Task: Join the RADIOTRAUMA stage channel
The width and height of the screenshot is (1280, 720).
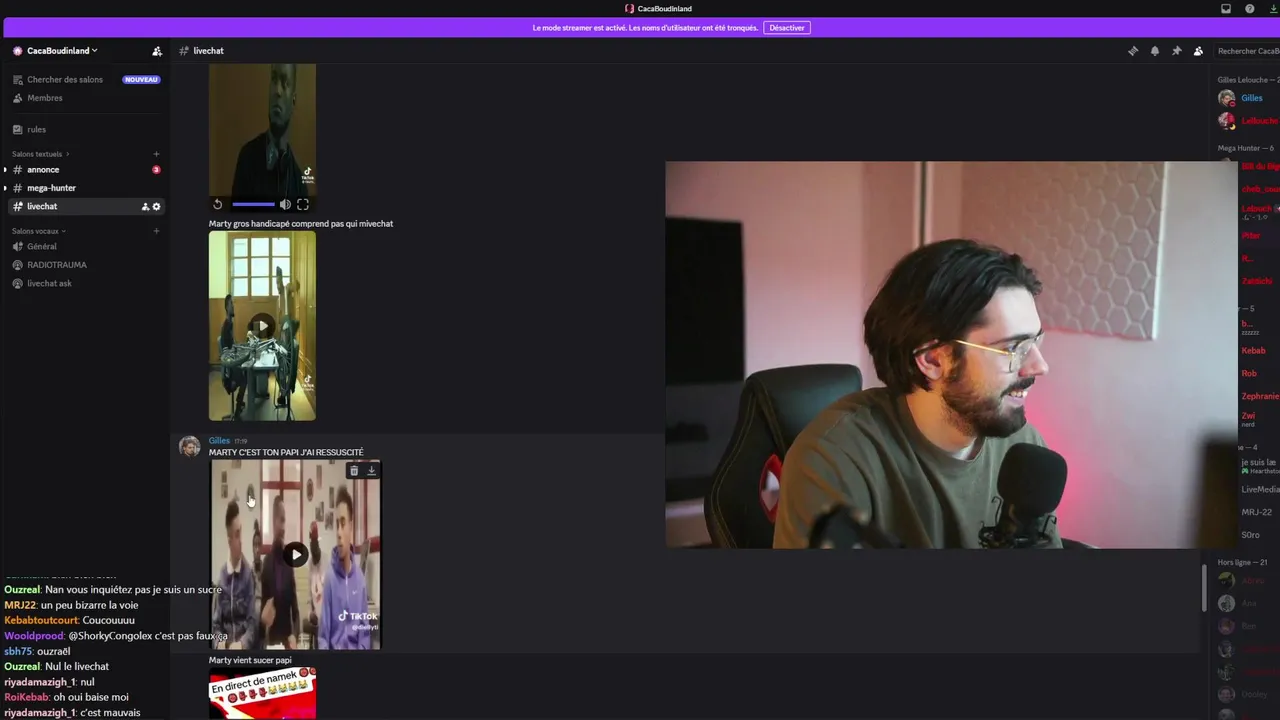Action: [x=57, y=265]
